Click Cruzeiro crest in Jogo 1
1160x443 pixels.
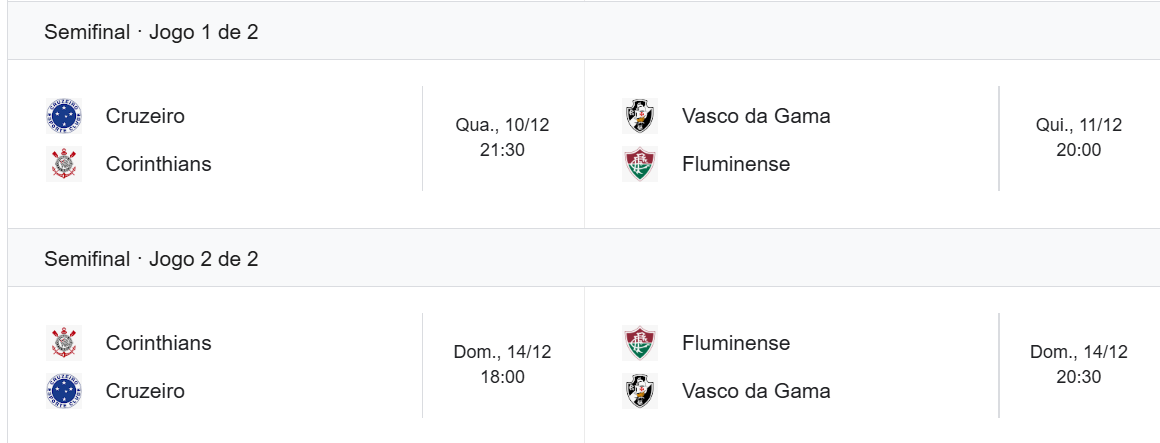pos(64,116)
